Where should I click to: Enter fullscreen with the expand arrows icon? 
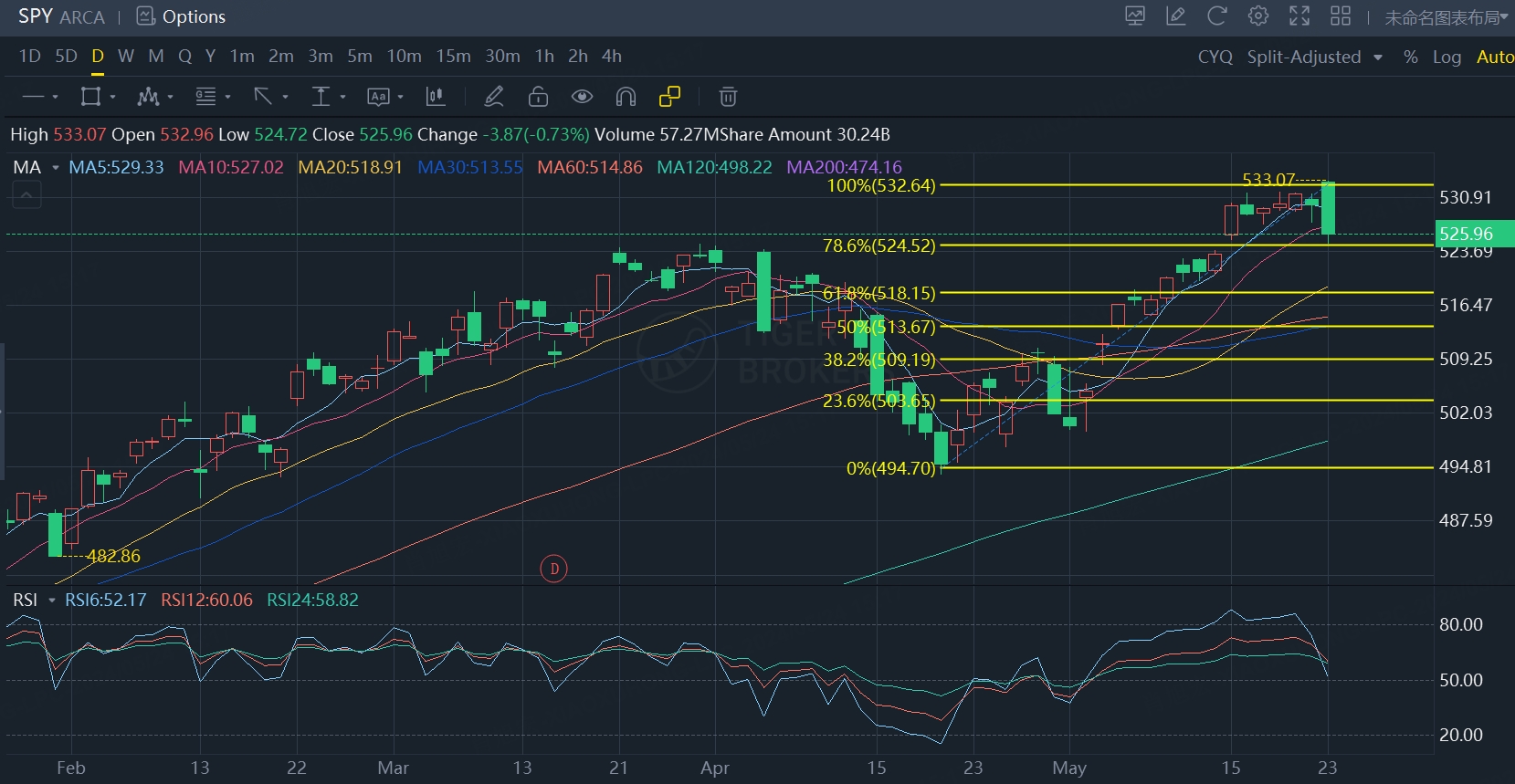1299,16
